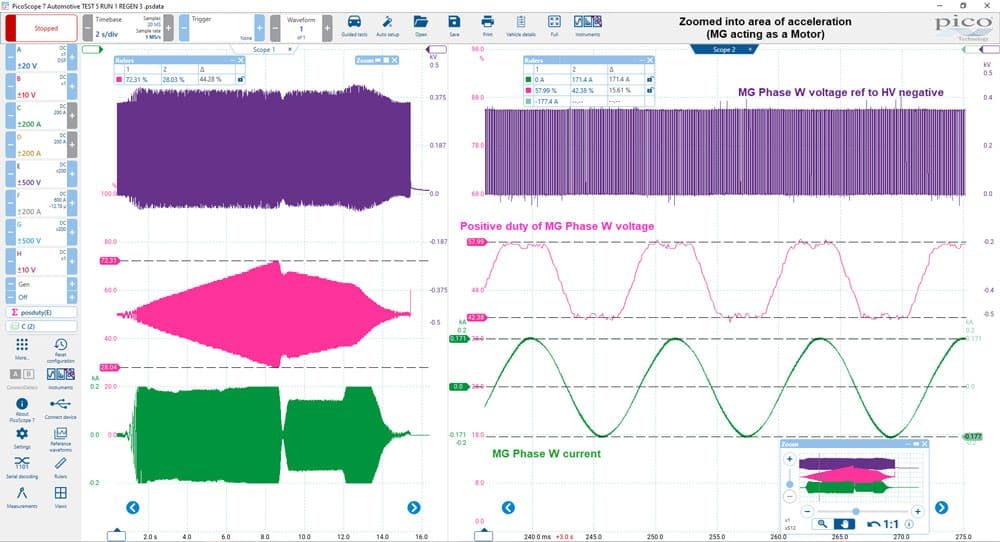1000x542 pixels.
Task: Toggle the lock icon in Scope 1 rulers legend
Action: pos(240,80)
